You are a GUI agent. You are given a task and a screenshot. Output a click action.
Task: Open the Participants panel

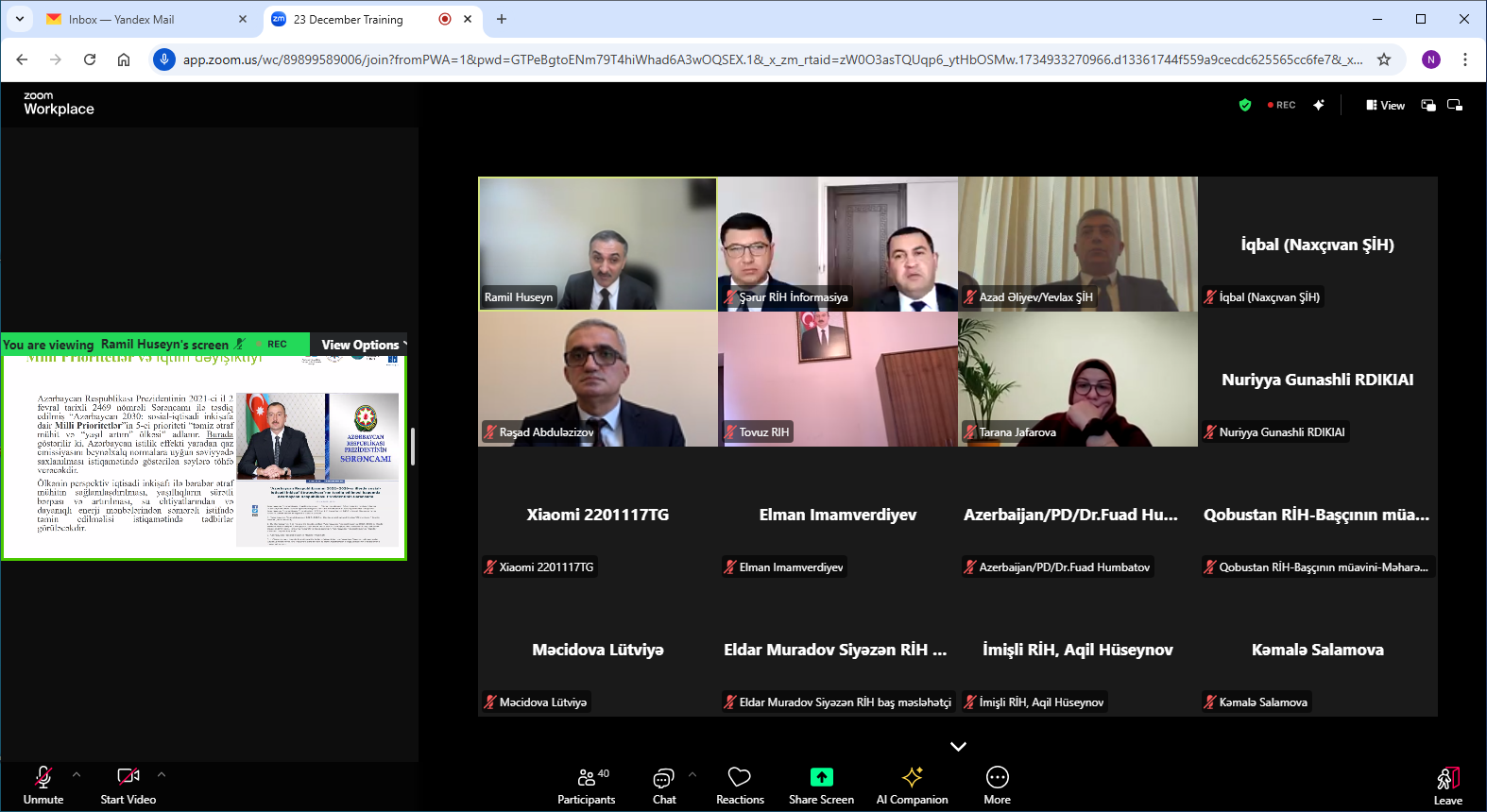(x=586, y=786)
